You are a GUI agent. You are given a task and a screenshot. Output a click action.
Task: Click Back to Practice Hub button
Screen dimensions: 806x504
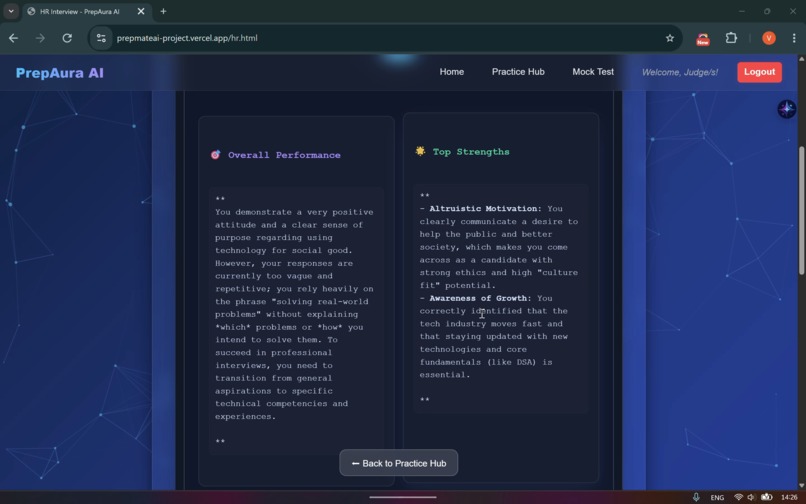(398, 463)
